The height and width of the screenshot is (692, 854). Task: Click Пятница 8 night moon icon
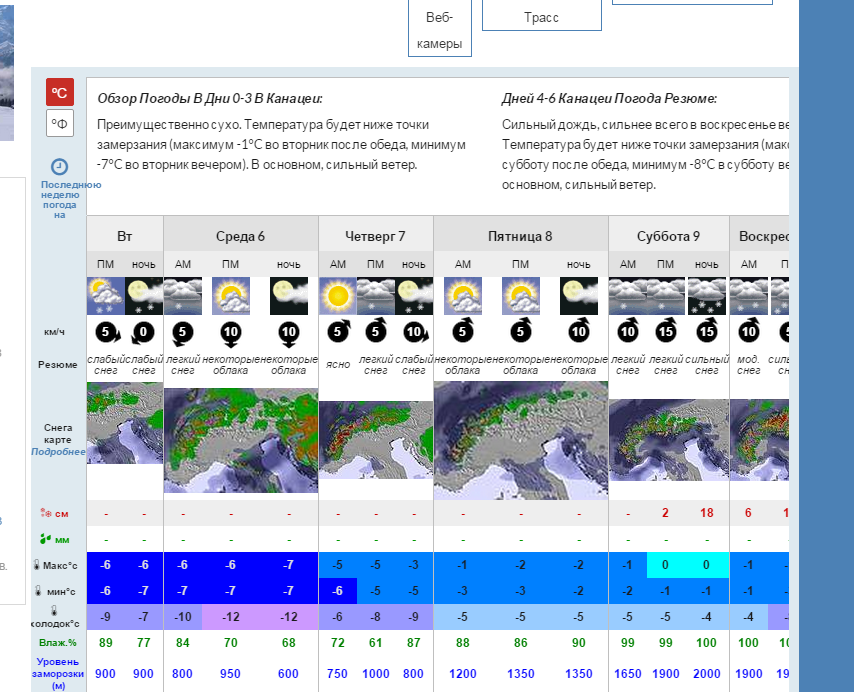(579, 296)
